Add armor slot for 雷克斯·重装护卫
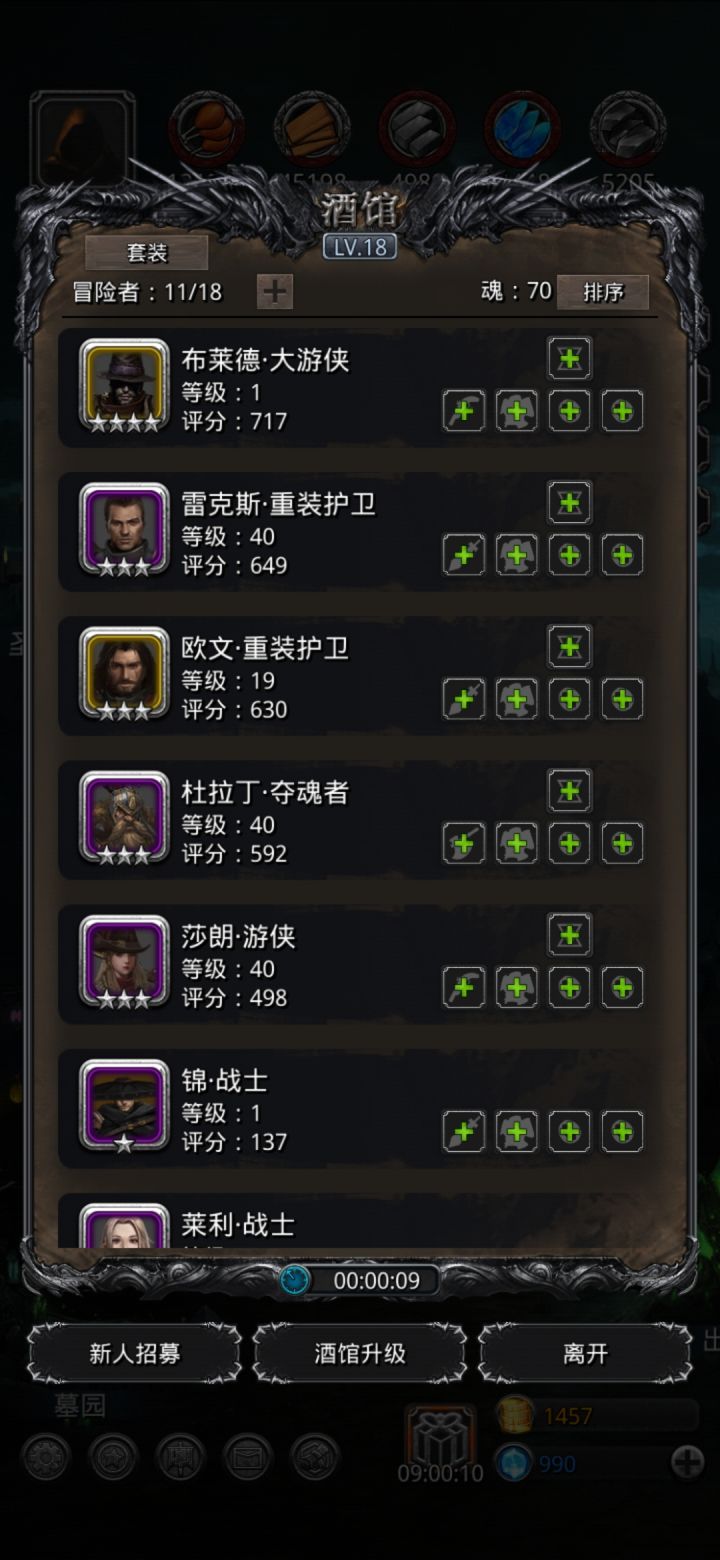Screen dimensions: 720x1560 (517, 555)
